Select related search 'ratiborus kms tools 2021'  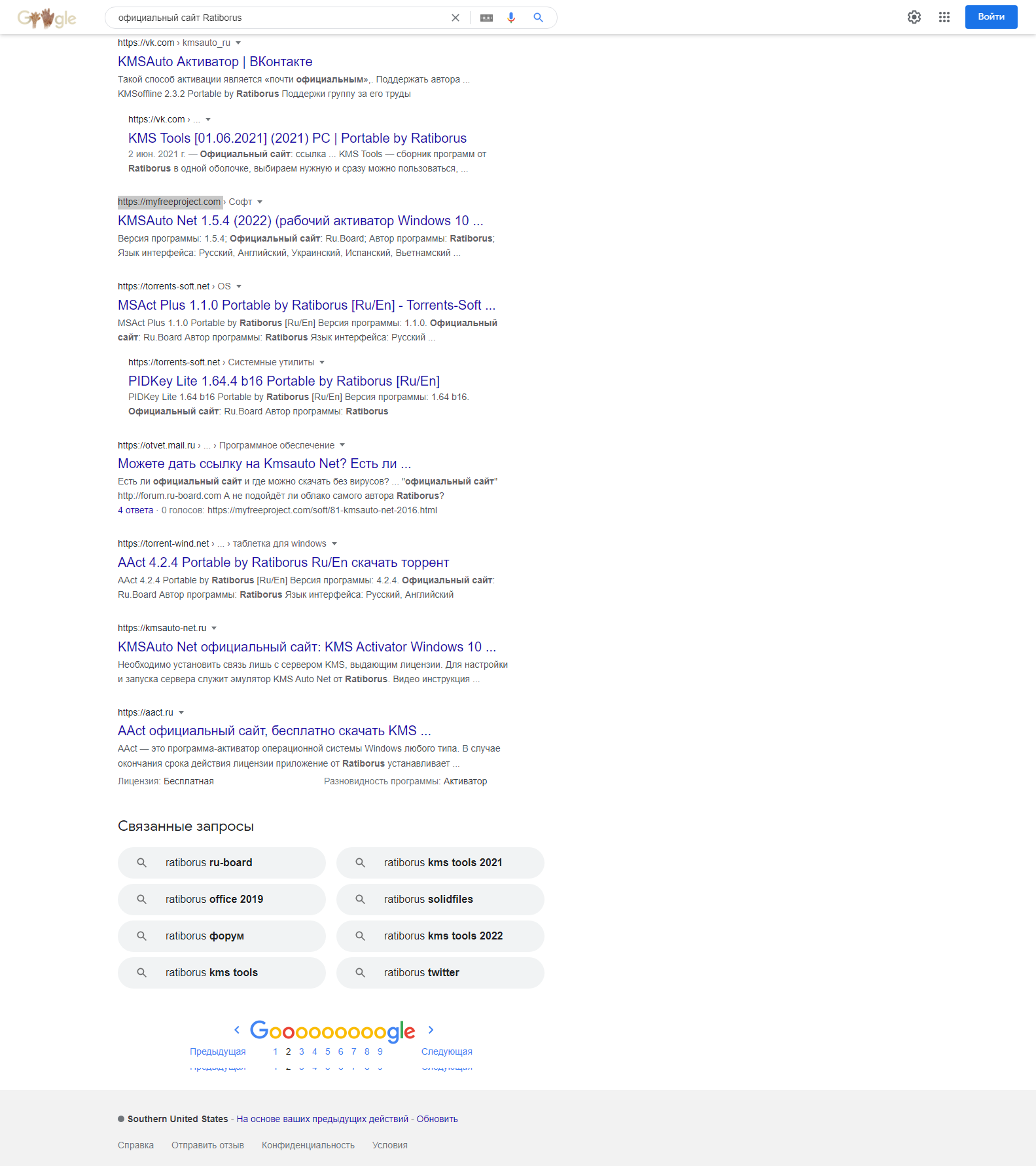click(x=440, y=863)
